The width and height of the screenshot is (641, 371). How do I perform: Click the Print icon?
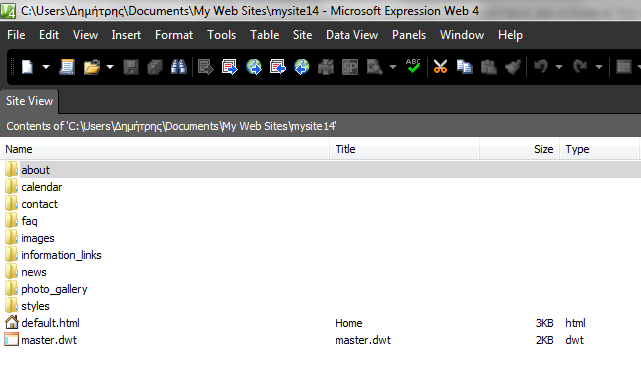pos(326,67)
